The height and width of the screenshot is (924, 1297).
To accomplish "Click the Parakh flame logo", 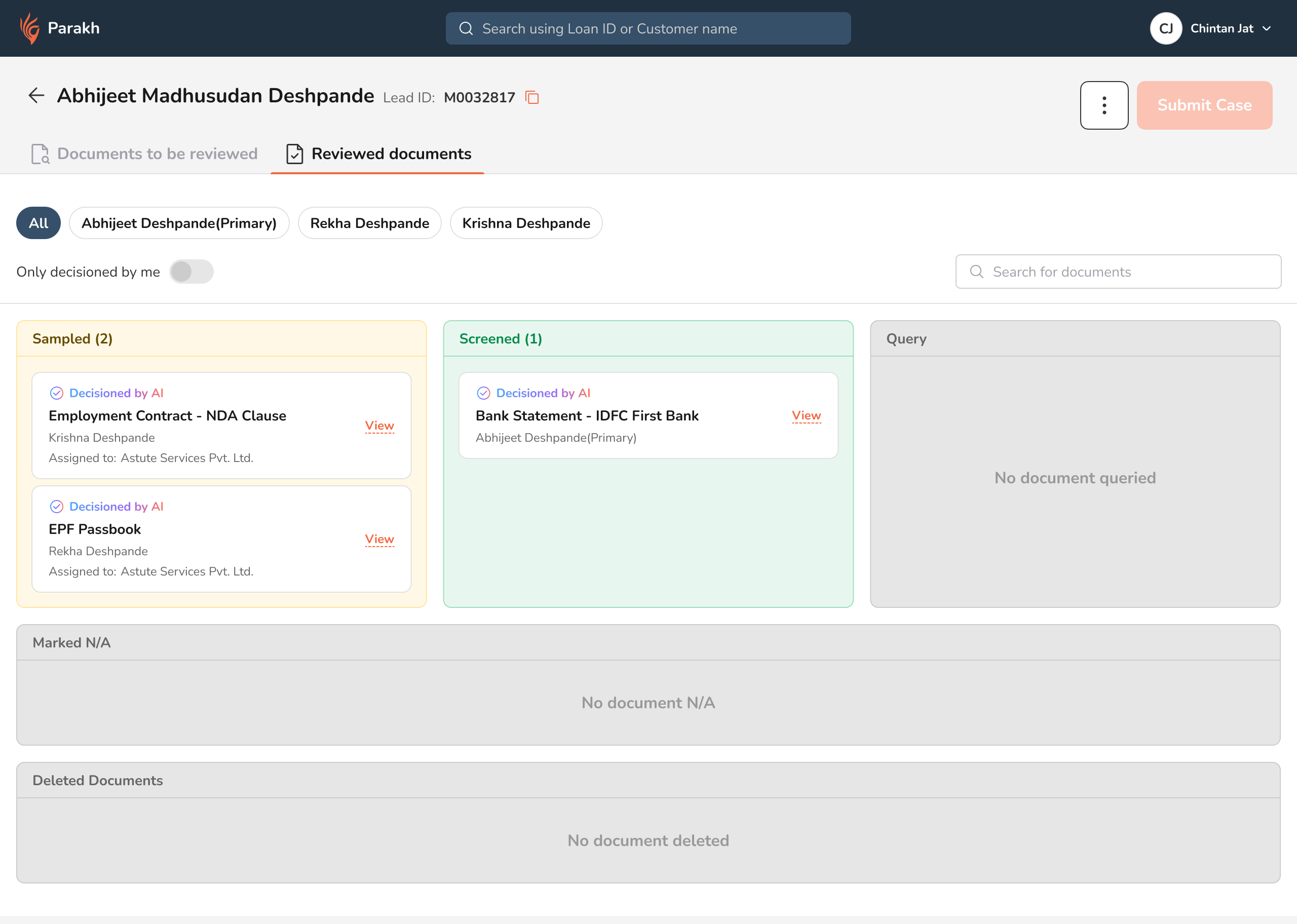I will click(x=29, y=28).
